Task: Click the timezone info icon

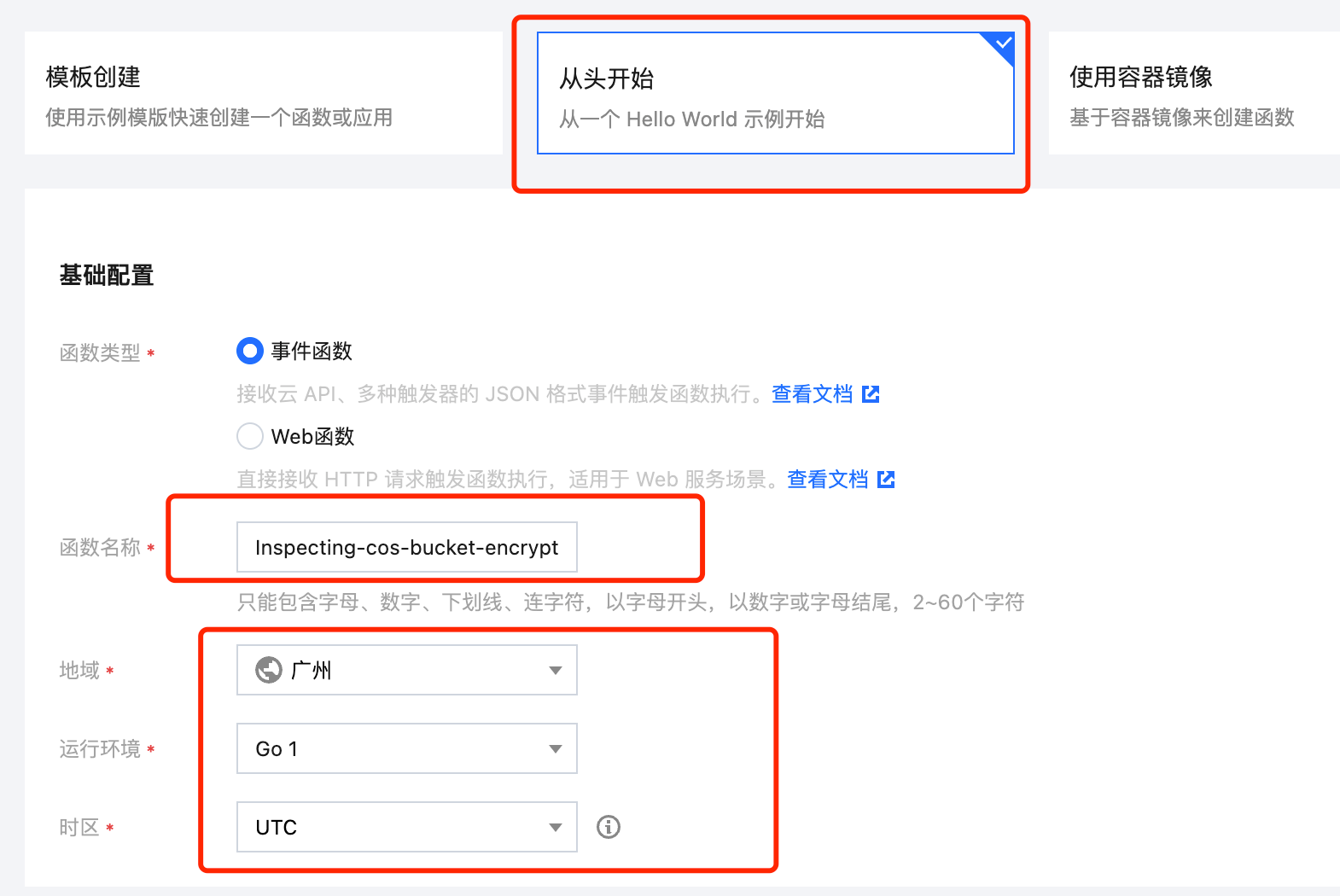Action: click(x=609, y=827)
